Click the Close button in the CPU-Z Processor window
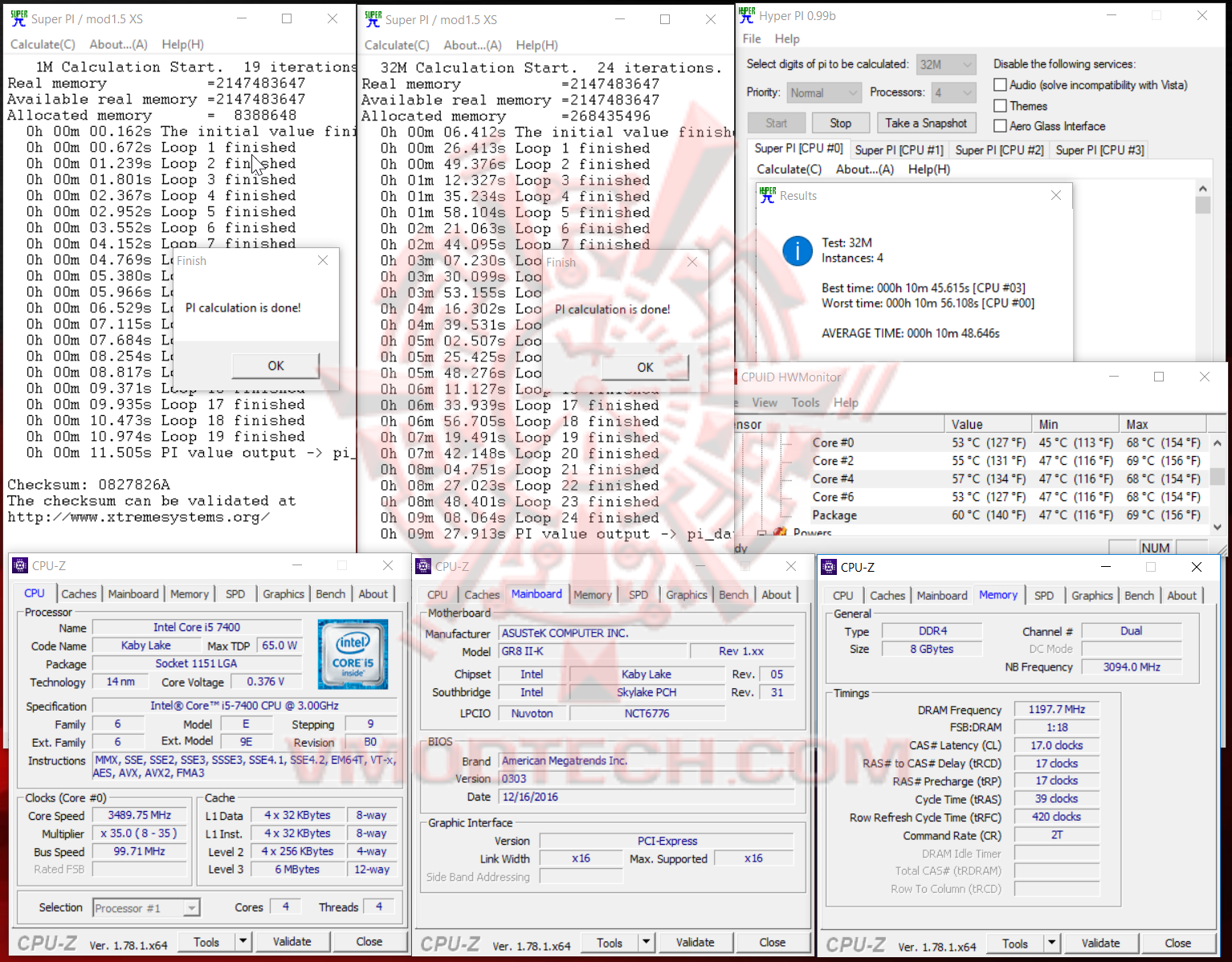Image resolution: width=1232 pixels, height=962 pixels. (x=369, y=941)
